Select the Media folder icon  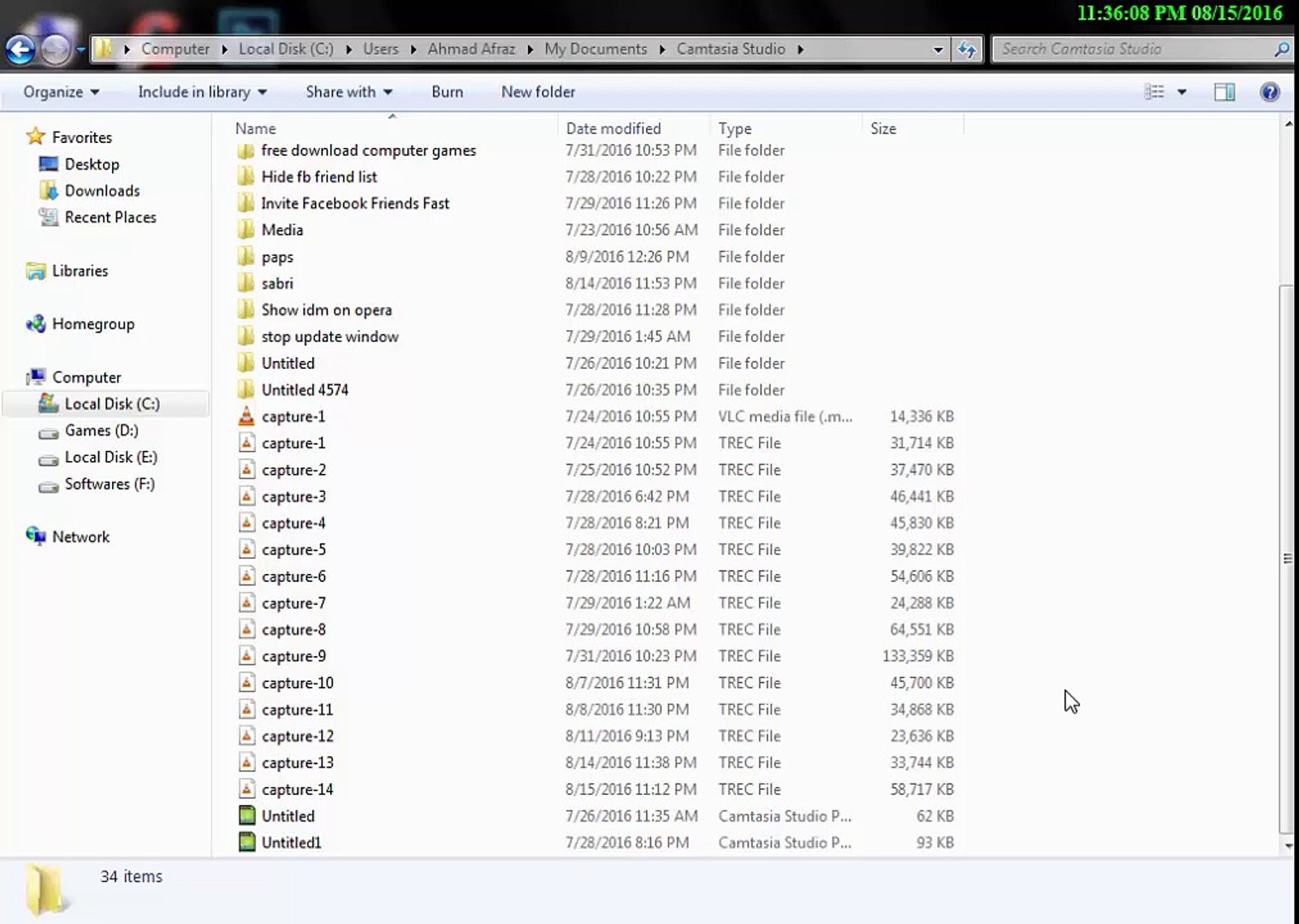pos(246,230)
